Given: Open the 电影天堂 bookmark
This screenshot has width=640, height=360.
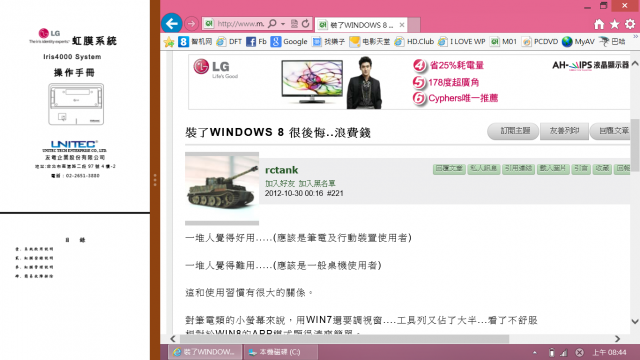Looking at the screenshot, I should [x=370, y=42].
